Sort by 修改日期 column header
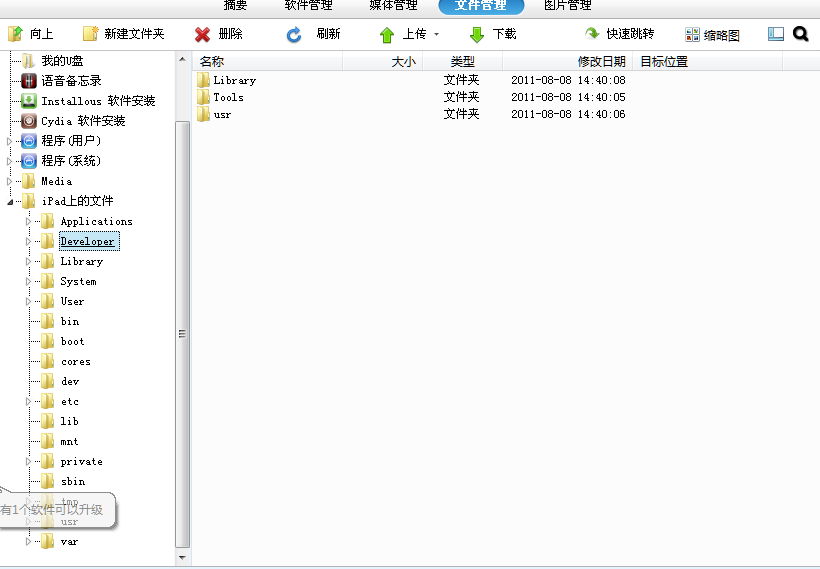Image resolution: width=820 pixels, height=569 pixels. (x=600, y=62)
